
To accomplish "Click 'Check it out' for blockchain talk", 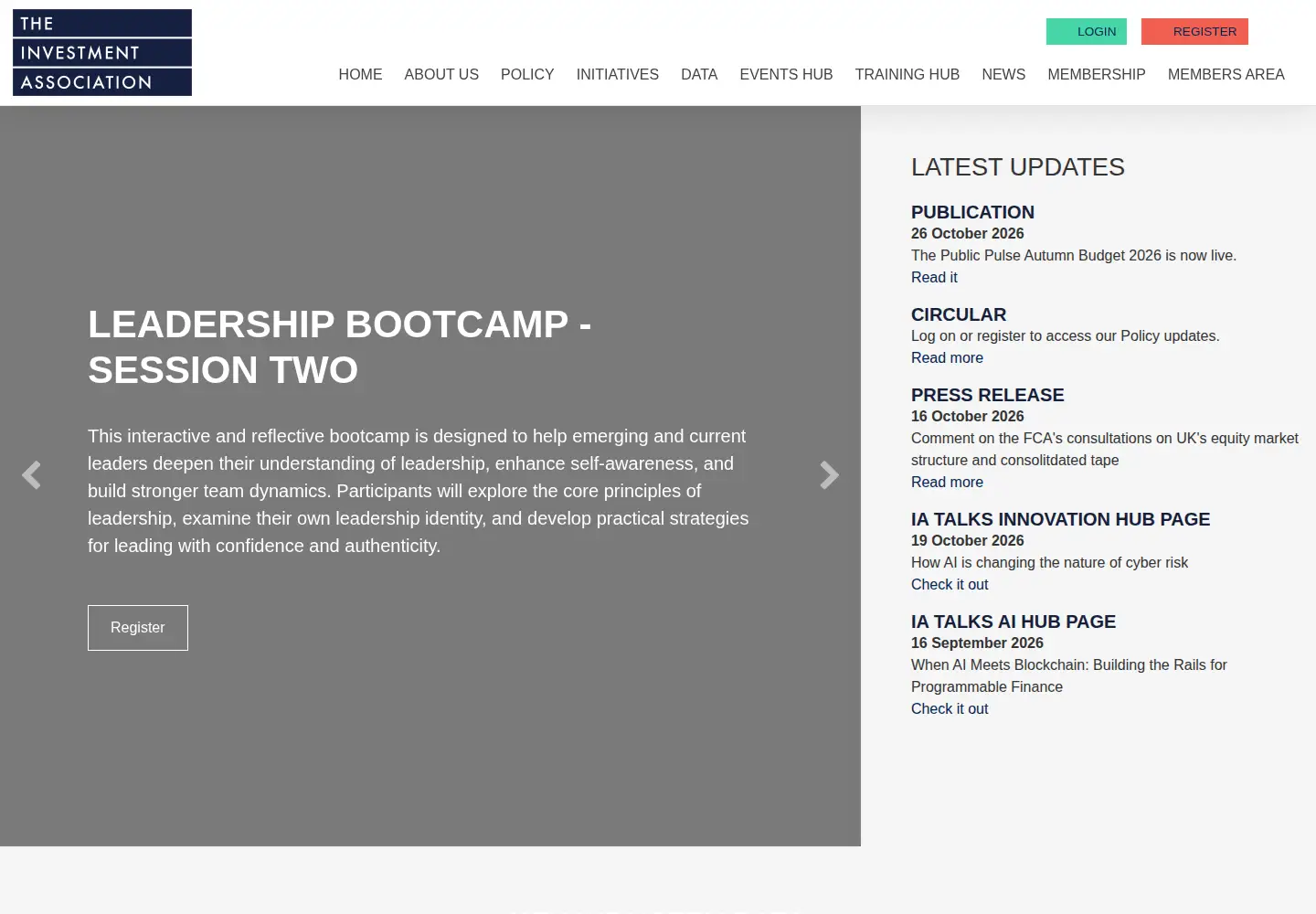I will [x=950, y=709].
